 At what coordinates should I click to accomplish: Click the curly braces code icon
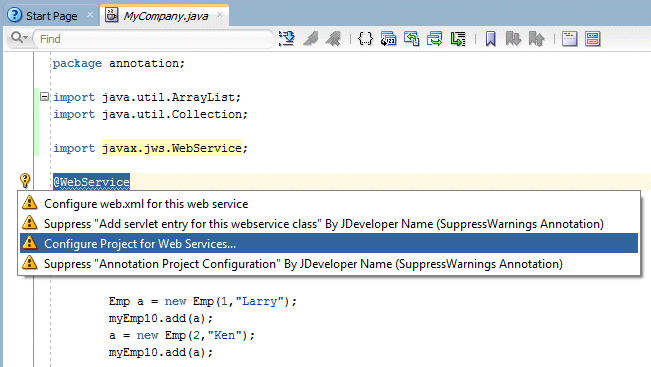[365, 39]
